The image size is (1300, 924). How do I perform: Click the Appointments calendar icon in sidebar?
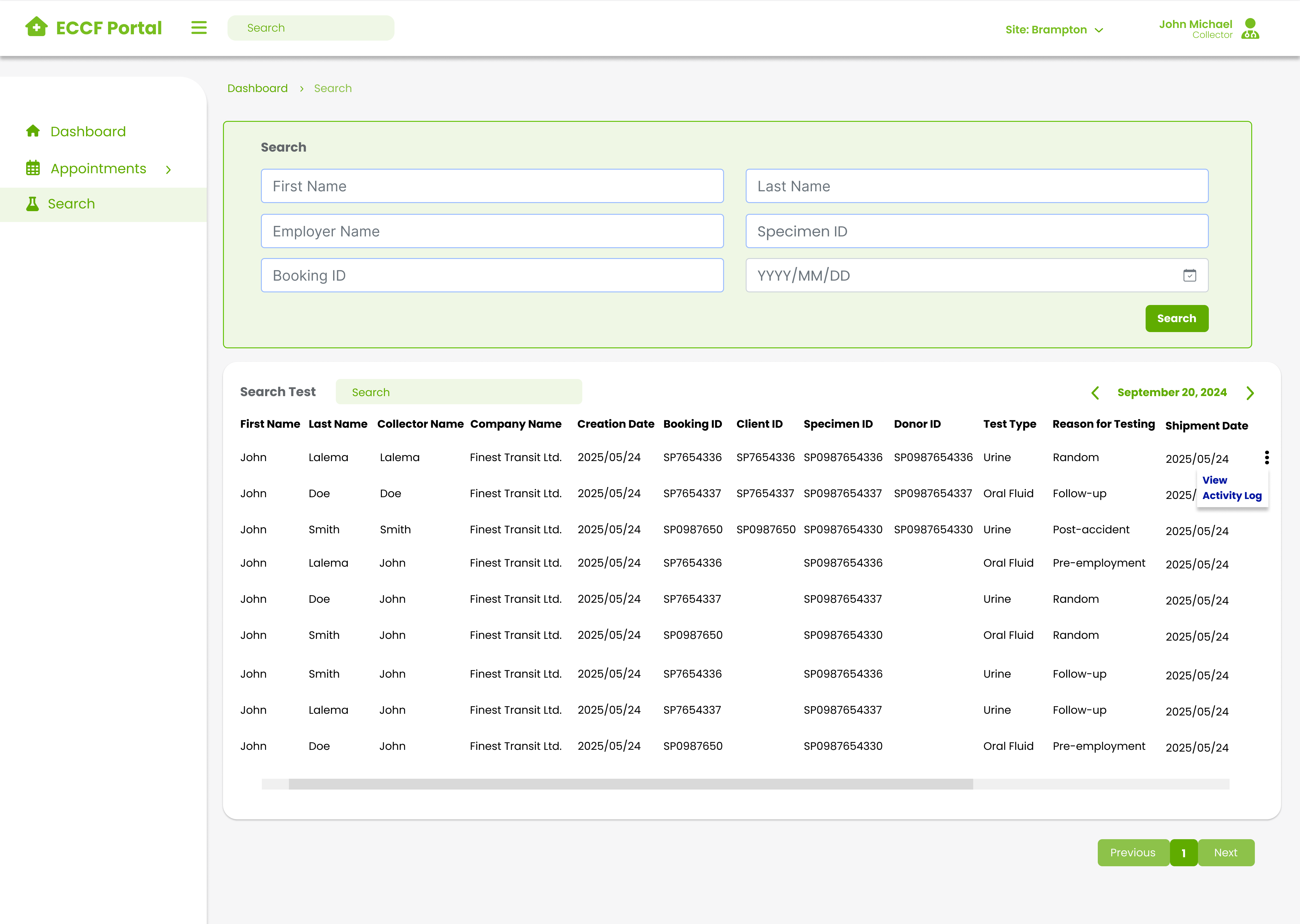[33, 168]
